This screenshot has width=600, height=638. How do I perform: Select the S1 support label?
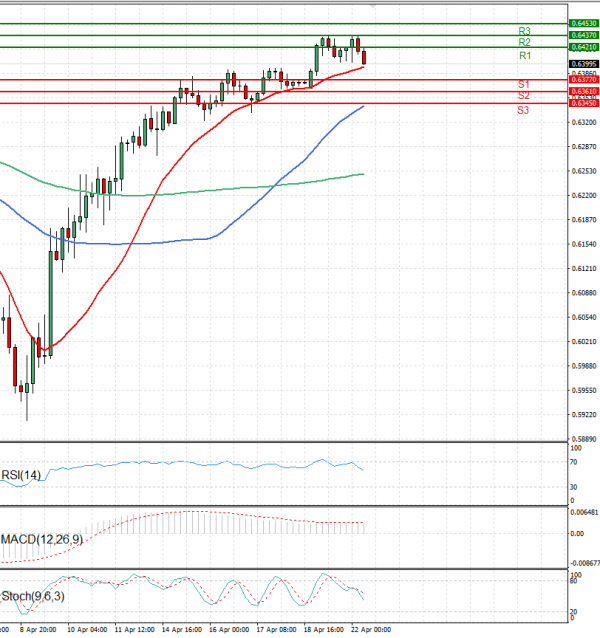click(524, 84)
